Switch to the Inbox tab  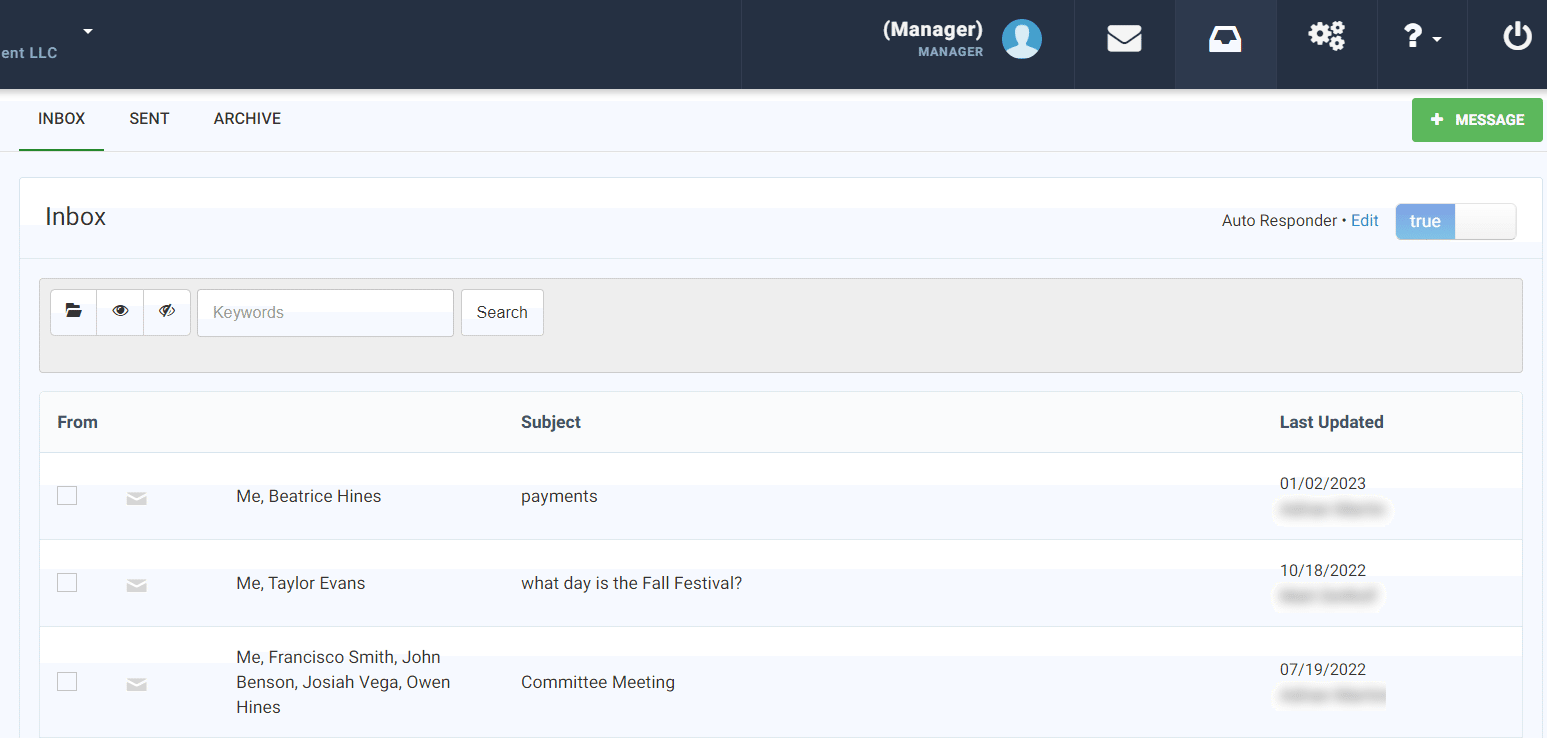click(62, 119)
